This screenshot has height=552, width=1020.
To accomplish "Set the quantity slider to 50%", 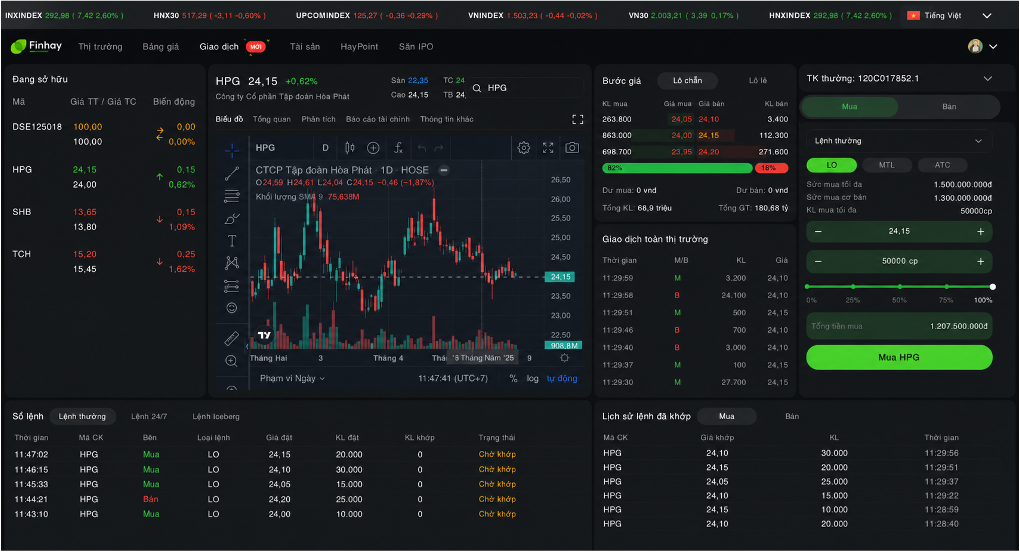I will (x=900, y=287).
